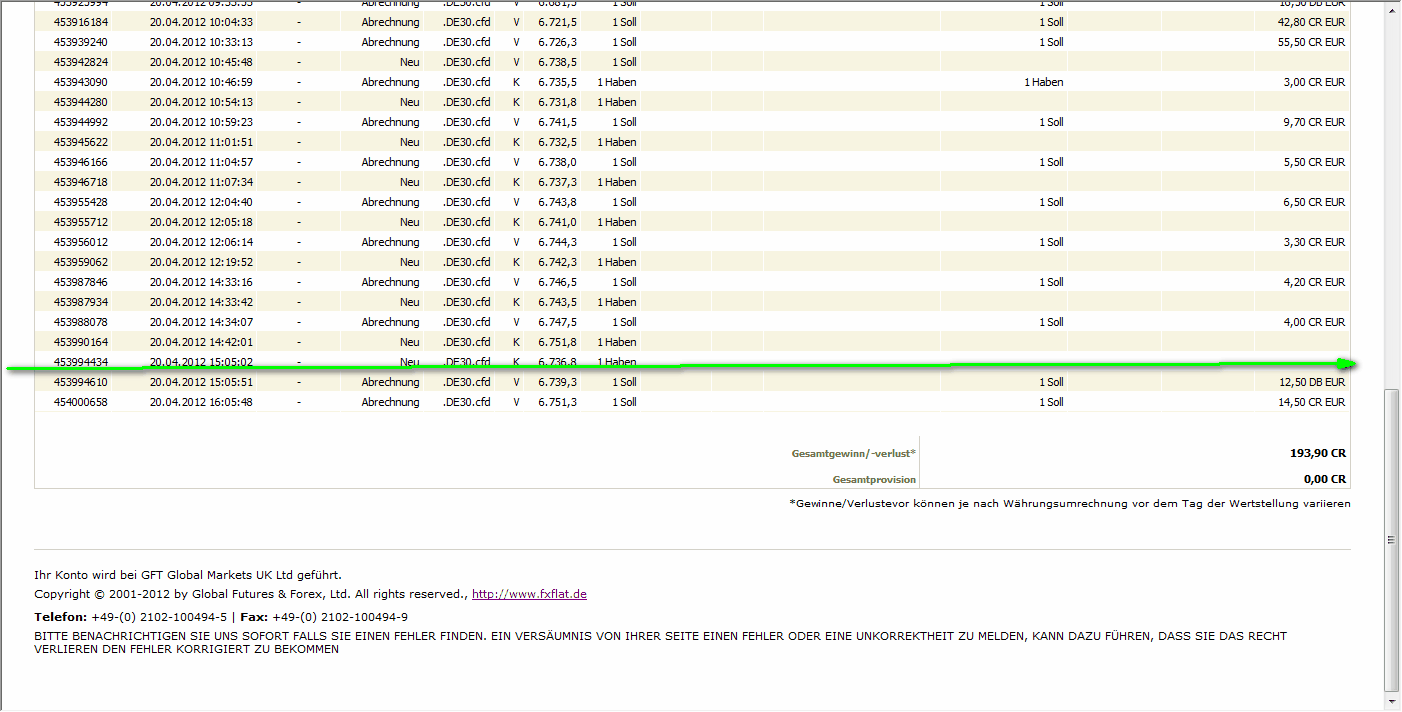Image resolution: width=1402 pixels, height=712 pixels.
Task: Select order number 453955428
Action: tap(81, 202)
